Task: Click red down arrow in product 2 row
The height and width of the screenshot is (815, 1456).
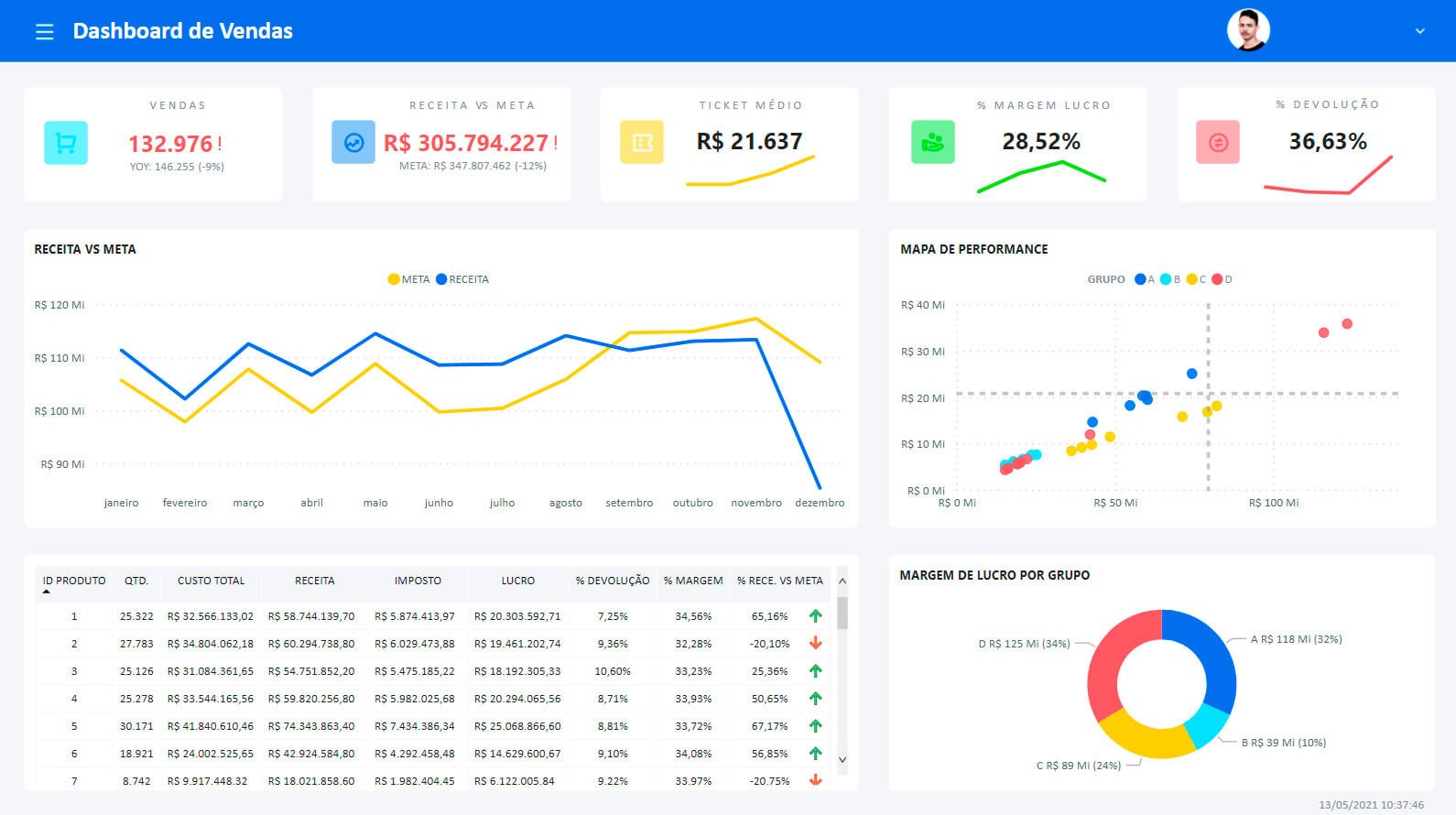Action: point(815,644)
